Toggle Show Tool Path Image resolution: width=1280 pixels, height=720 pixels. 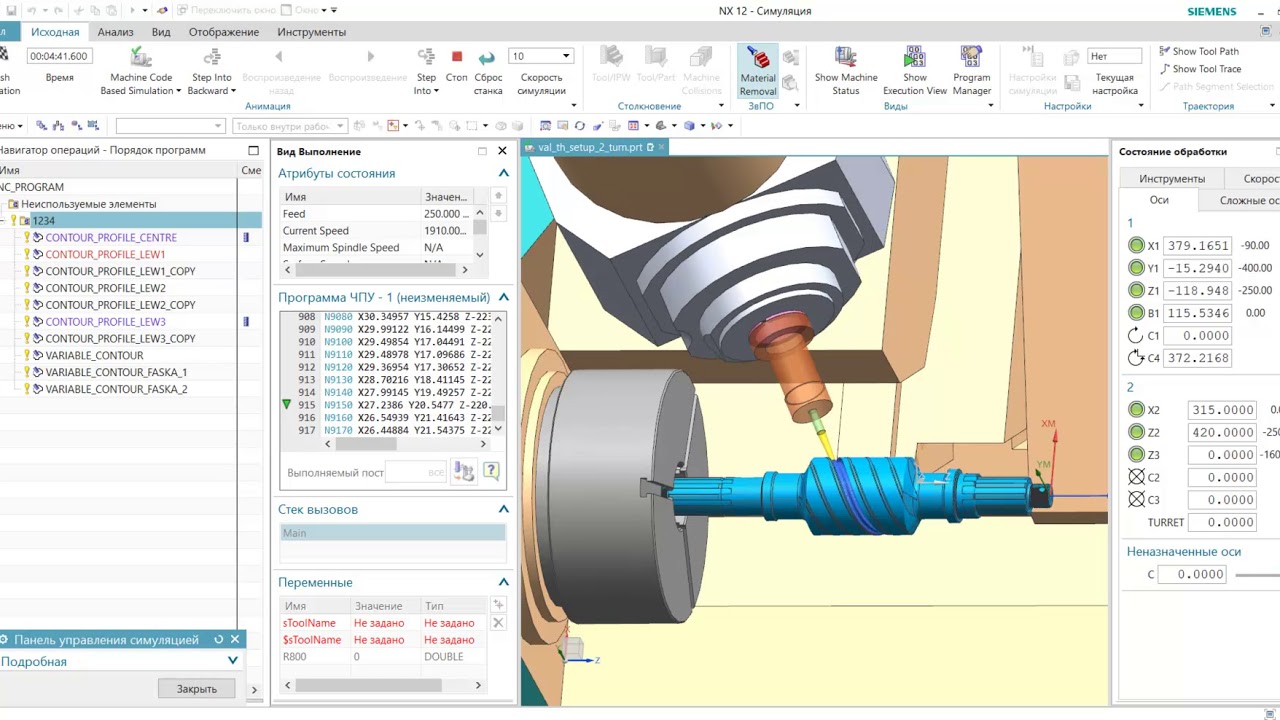(1199, 51)
